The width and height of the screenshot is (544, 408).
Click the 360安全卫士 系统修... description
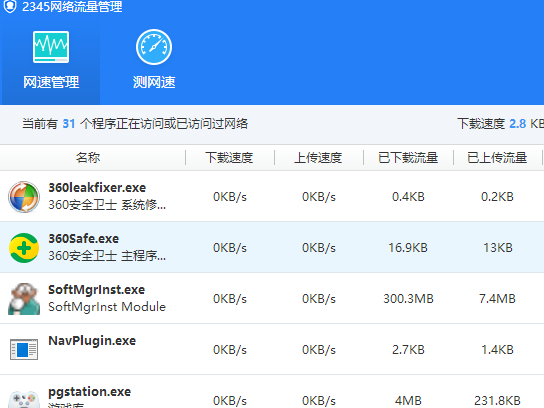click(x=107, y=205)
